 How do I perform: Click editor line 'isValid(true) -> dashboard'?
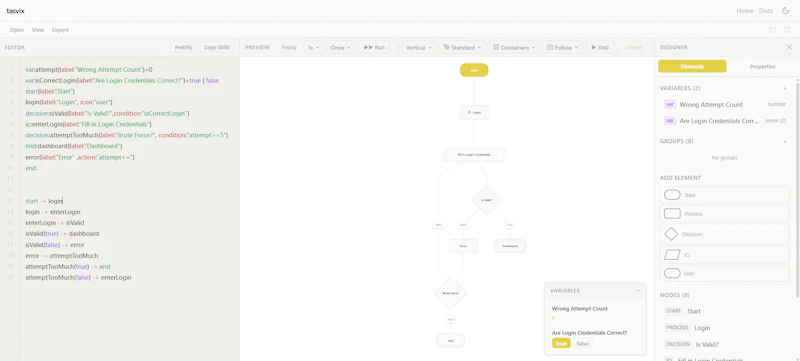click(62, 234)
